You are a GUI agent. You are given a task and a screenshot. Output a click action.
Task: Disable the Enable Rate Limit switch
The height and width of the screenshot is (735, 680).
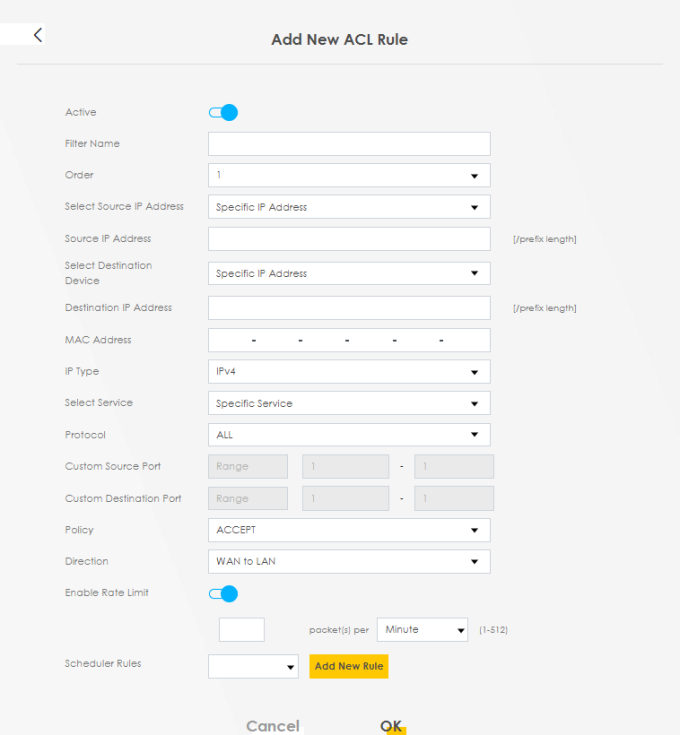[223, 594]
